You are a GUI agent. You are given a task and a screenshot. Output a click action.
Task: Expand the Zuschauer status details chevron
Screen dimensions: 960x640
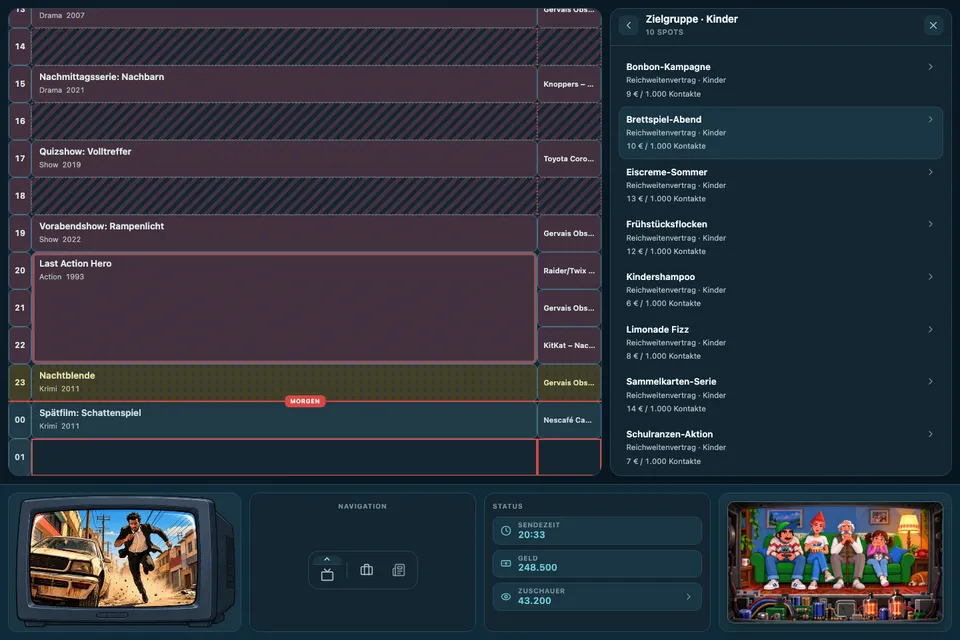(x=688, y=597)
